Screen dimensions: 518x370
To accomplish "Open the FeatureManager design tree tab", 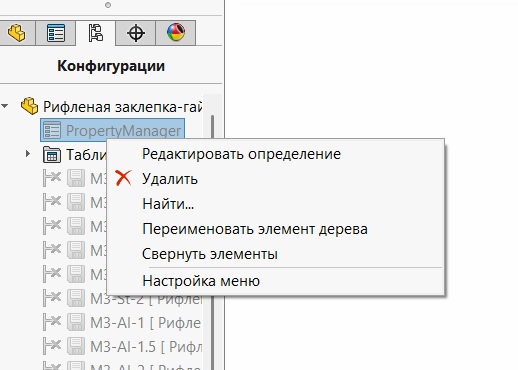I will coord(17,33).
